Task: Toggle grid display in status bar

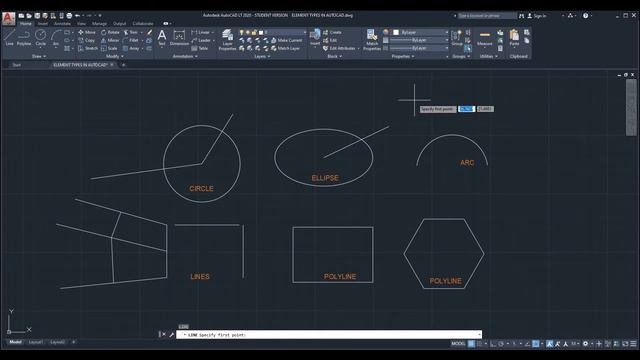Action: pyautogui.click(x=471, y=344)
